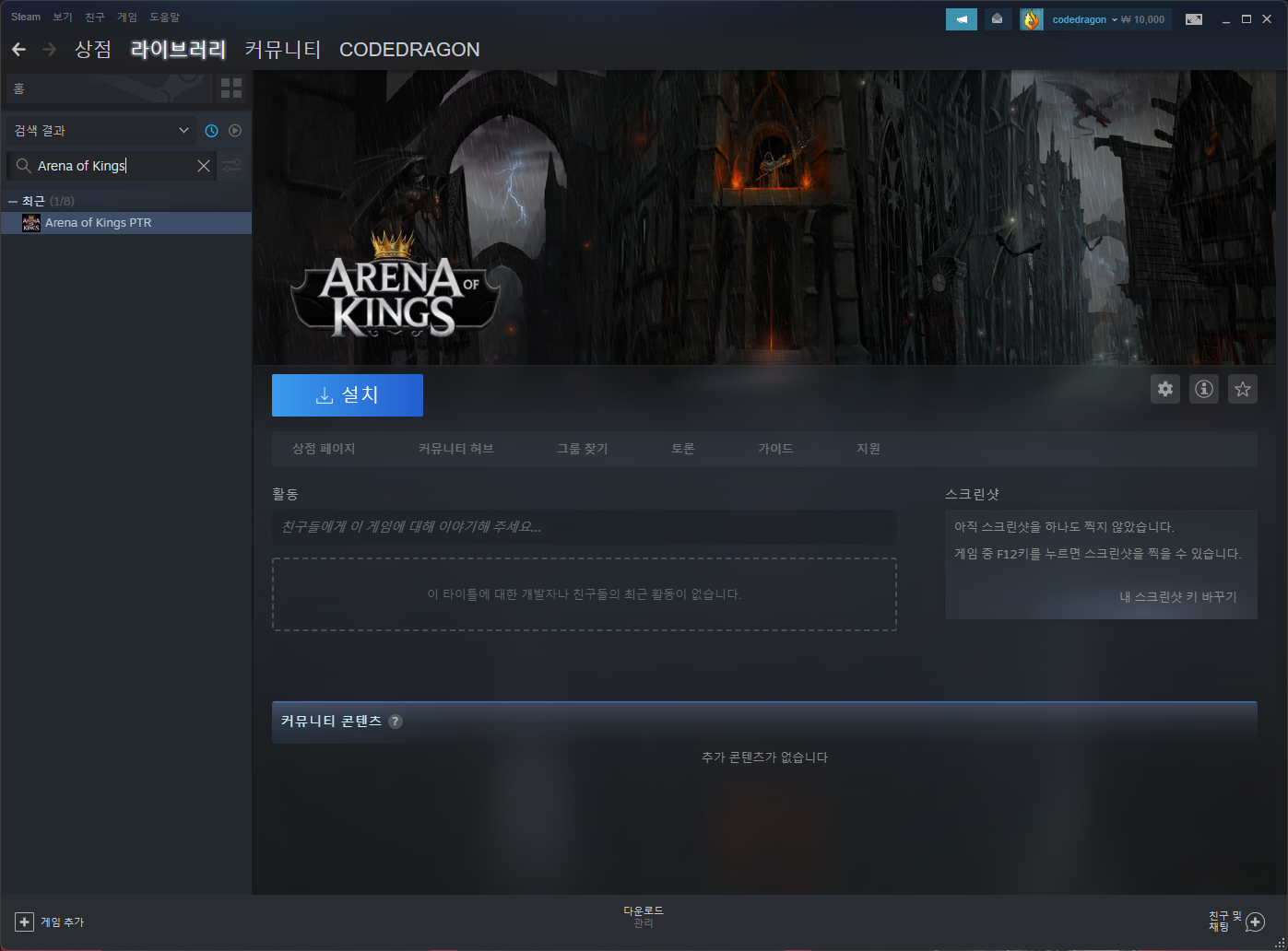The width and height of the screenshot is (1288, 951).
Task: Click the codedragon profile avatar
Action: [1031, 19]
